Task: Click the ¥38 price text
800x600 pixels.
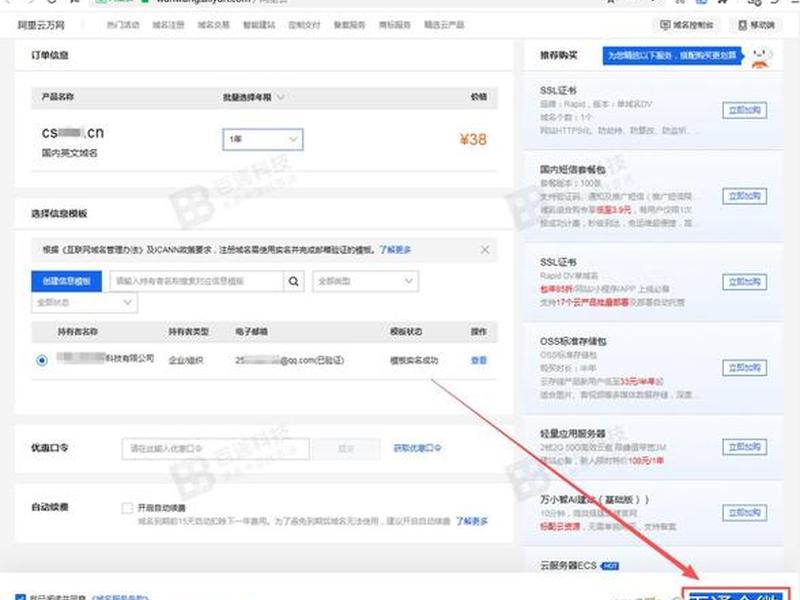Action: click(x=473, y=139)
